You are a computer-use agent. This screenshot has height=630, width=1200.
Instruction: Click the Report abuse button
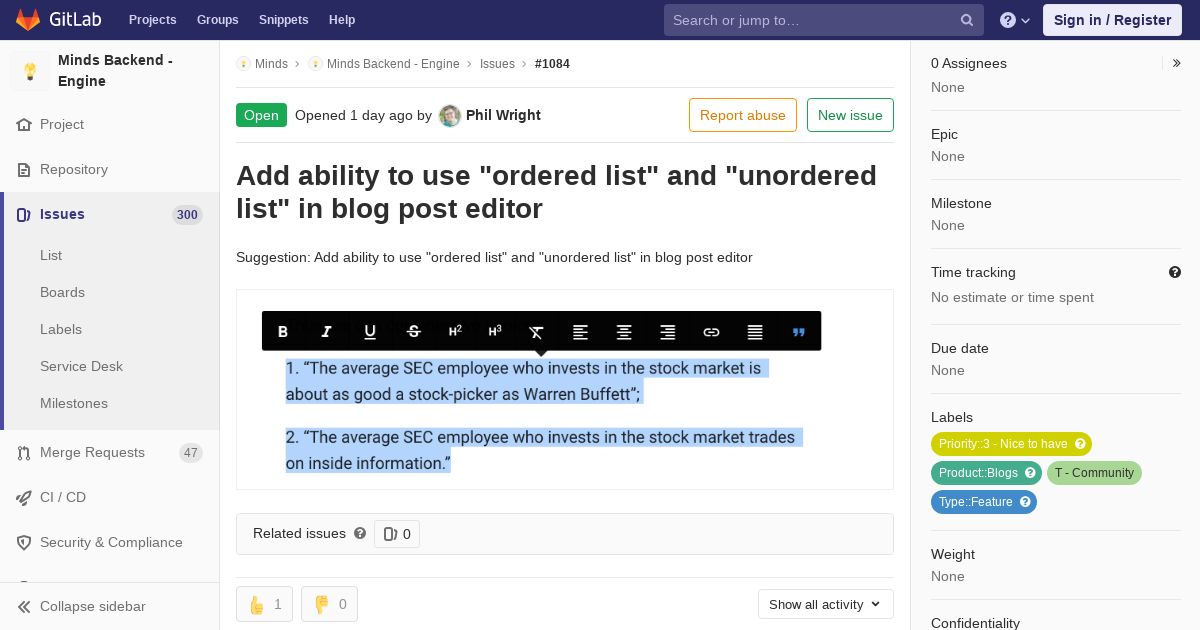click(x=743, y=115)
